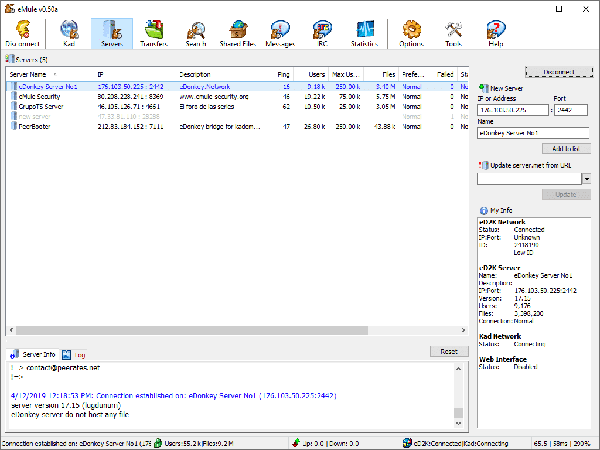This screenshot has height=450, width=600.
Task: Open the Options dialog
Action: 411,33
